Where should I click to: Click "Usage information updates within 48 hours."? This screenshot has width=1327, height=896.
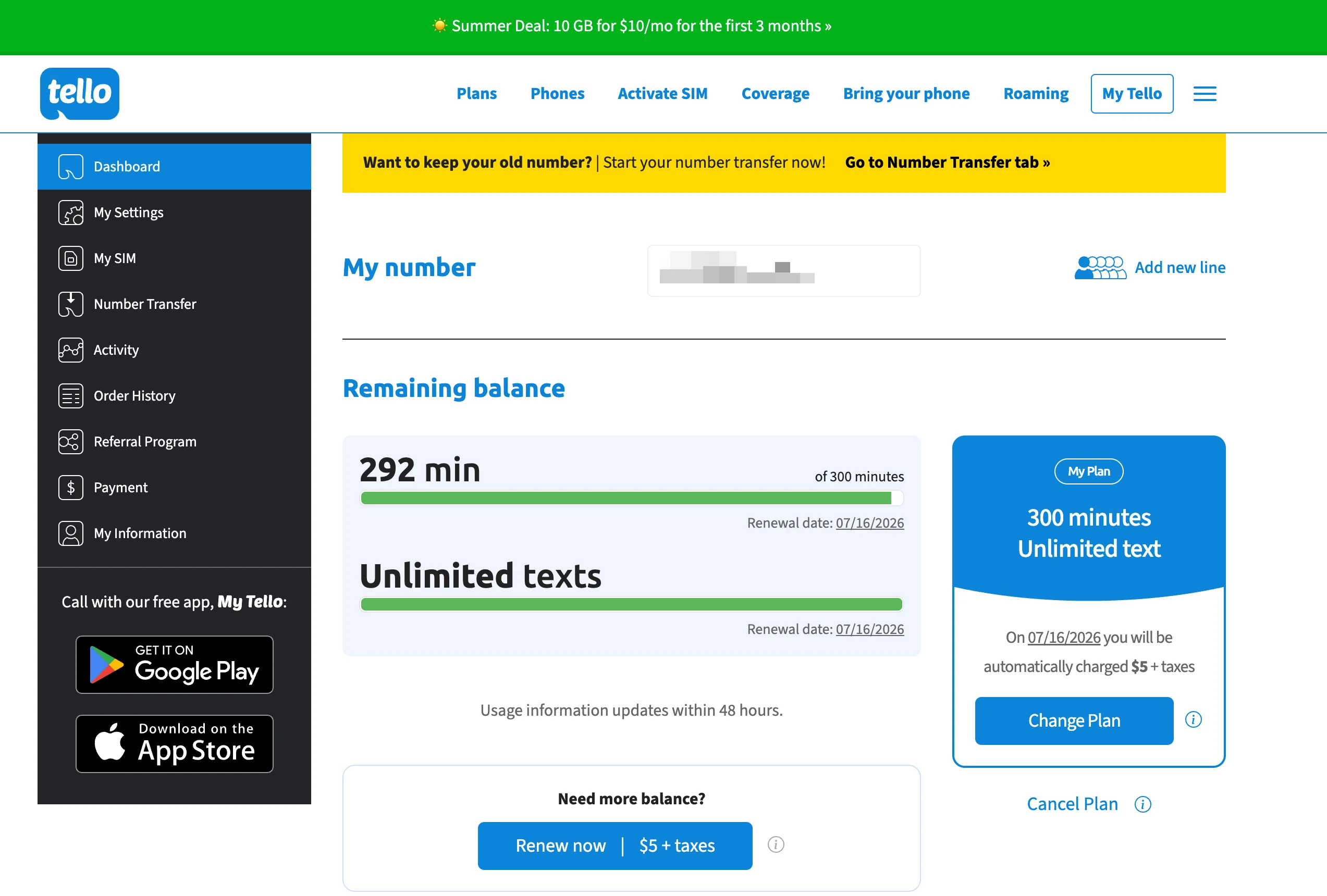tap(631, 710)
